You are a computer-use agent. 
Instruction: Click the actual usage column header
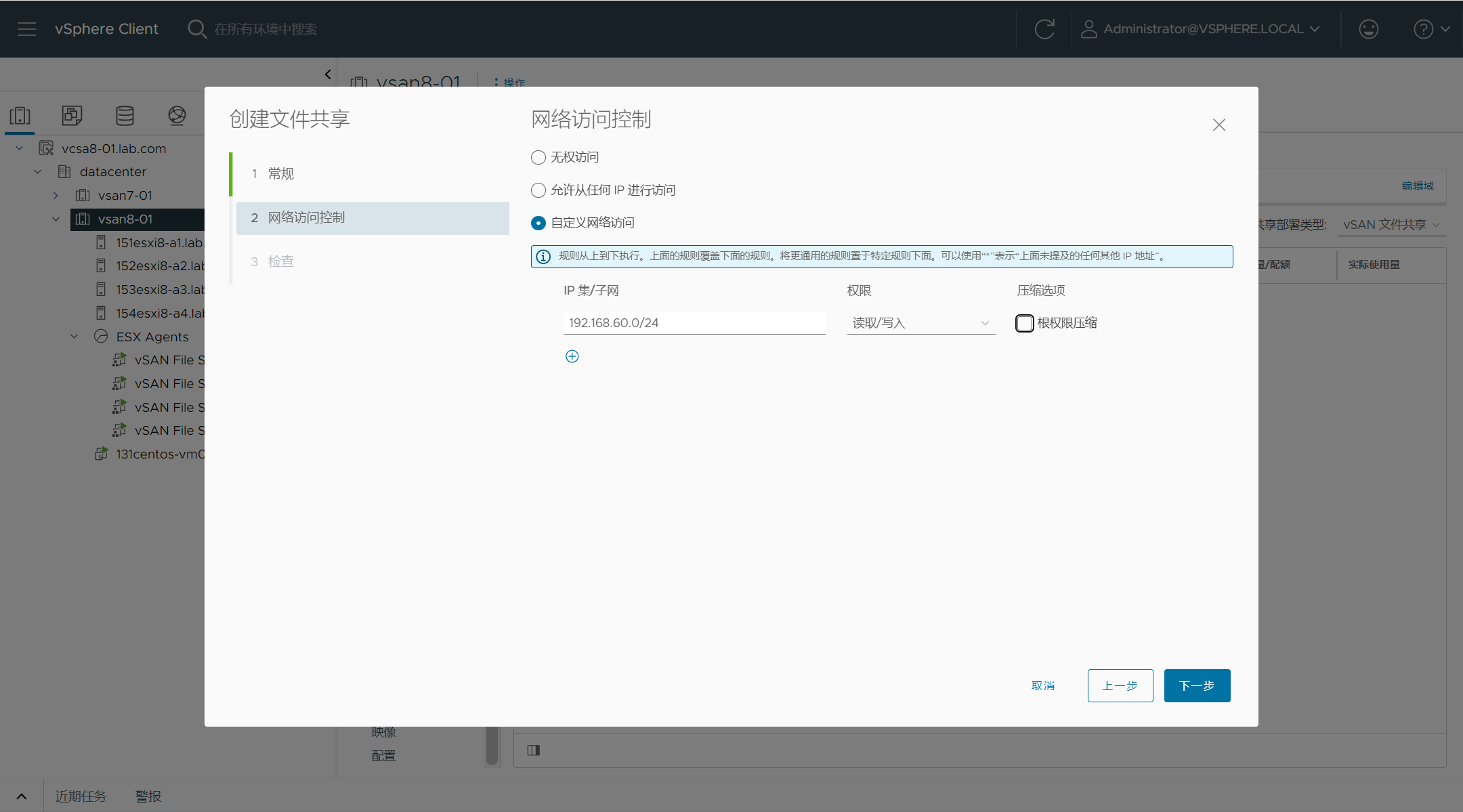click(x=1374, y=265)
